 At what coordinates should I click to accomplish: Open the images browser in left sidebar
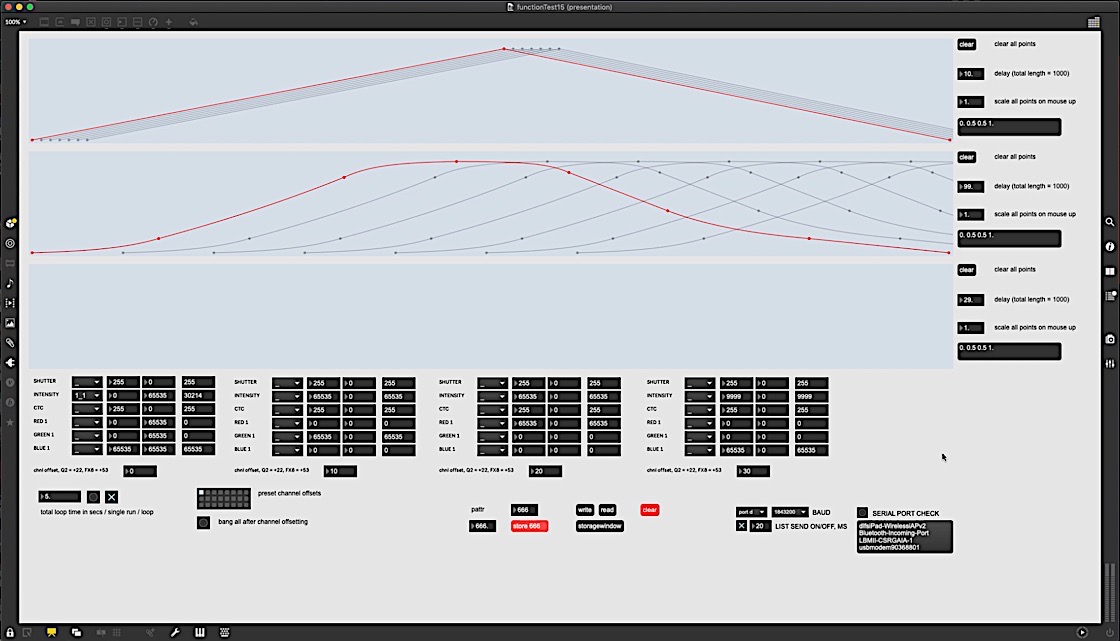tap(10, 323)
